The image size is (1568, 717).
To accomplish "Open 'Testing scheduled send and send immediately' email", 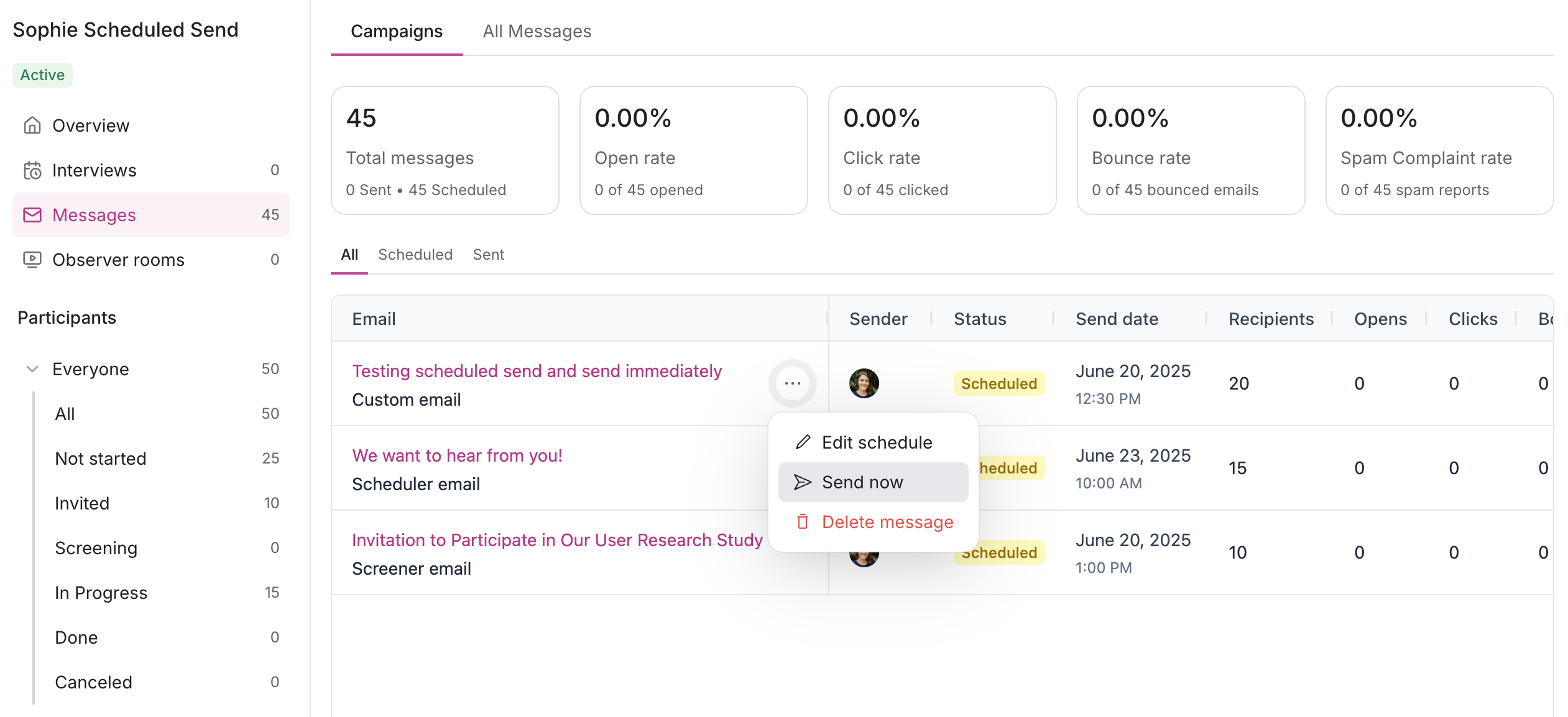I will coord(537,371).
